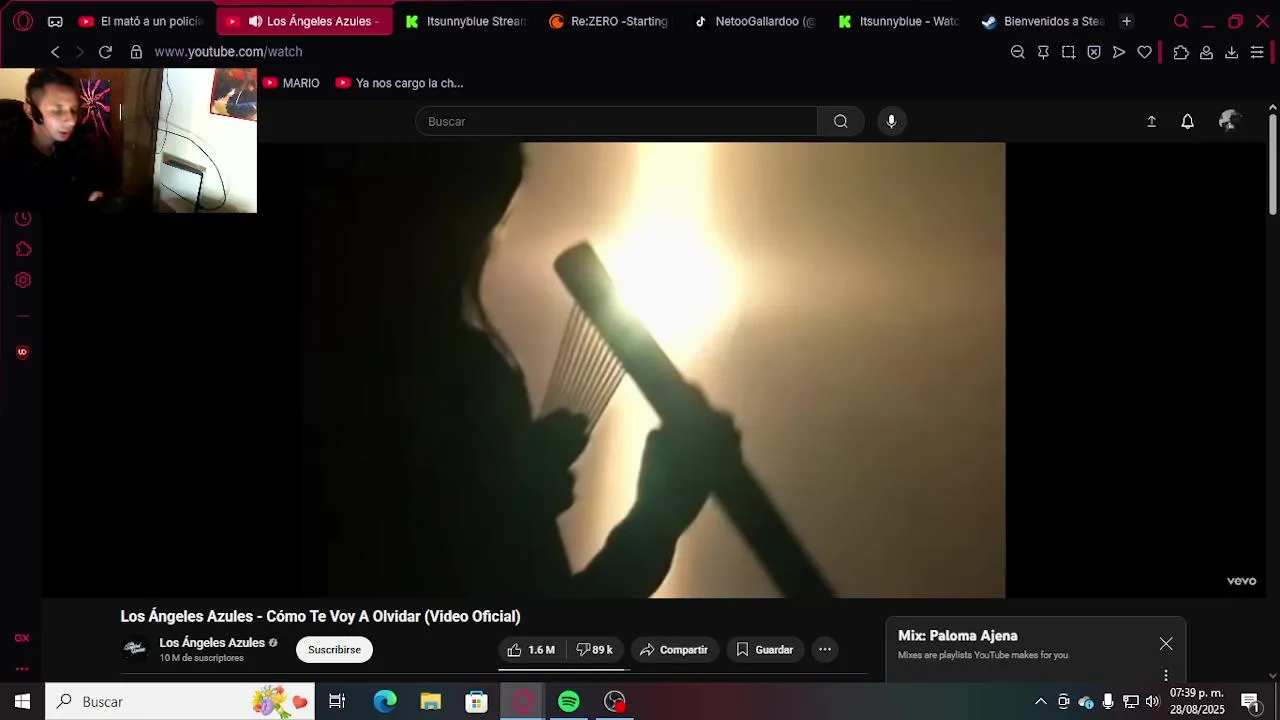1280x720 pixels.
Task: Open Spotify from the taskbar
Action: (569, 702)
